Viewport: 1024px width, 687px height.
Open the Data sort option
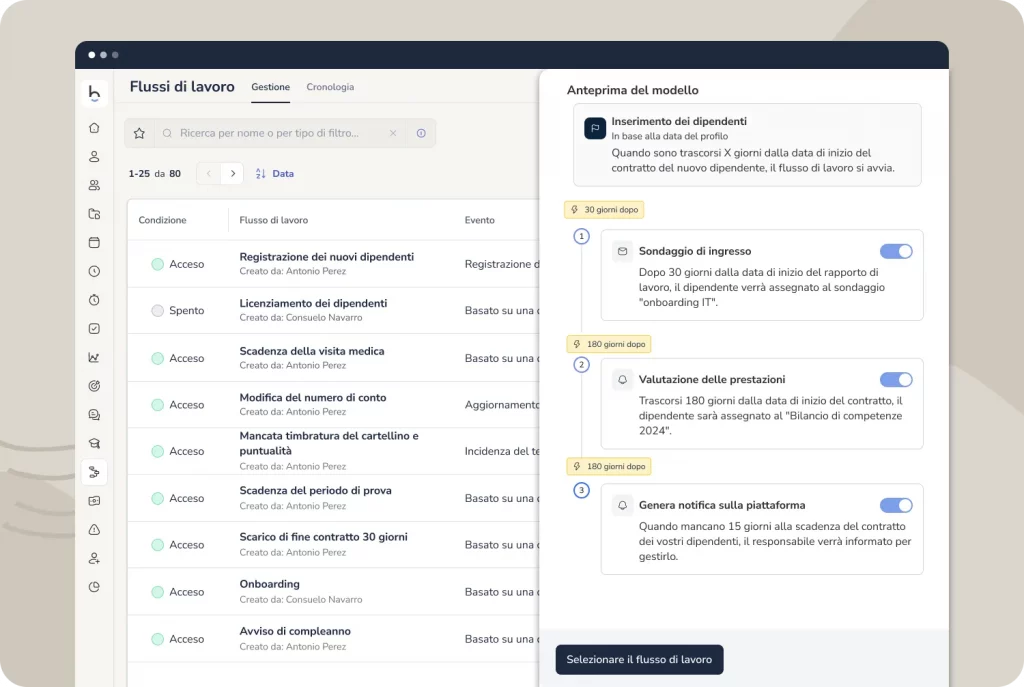[275, 174]
